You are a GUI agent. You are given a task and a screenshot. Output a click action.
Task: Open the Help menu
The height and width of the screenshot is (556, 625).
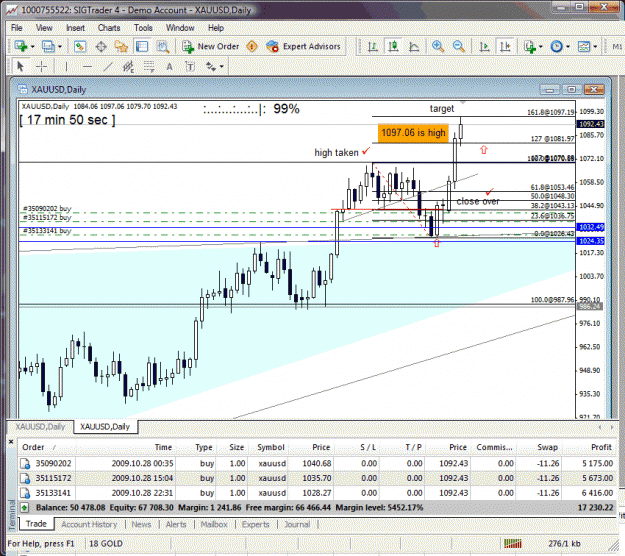(216, 28)
